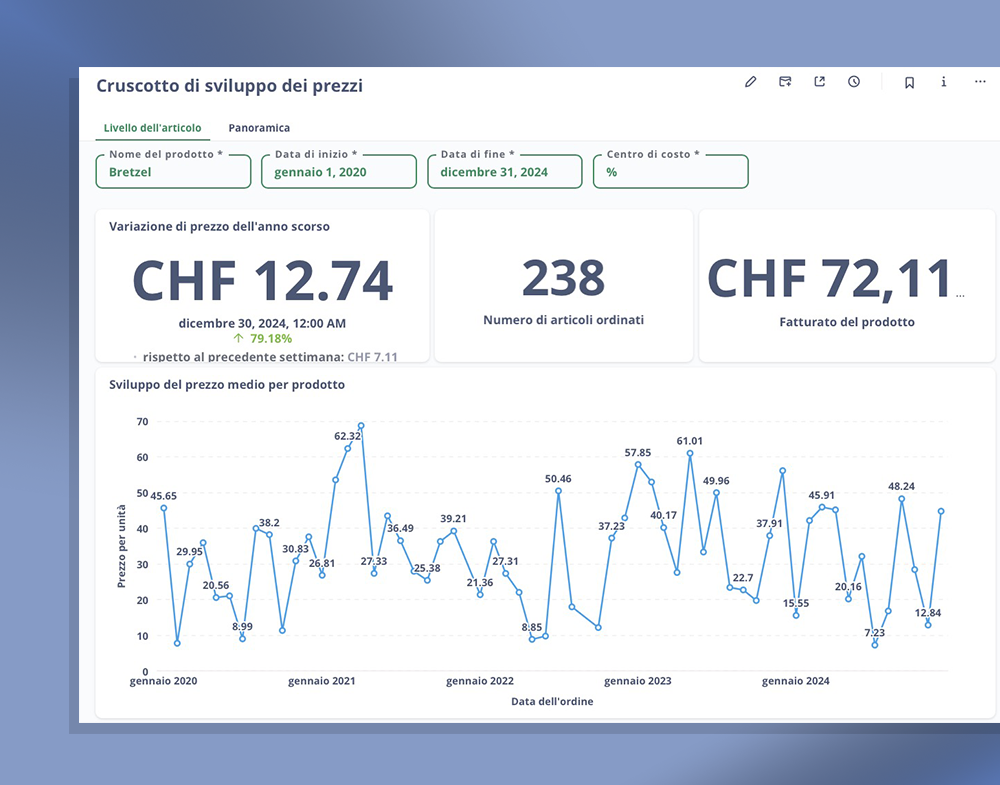Open the Data di fine date picker
This screenshot has height=785, width=1000.
pos(504,172)
